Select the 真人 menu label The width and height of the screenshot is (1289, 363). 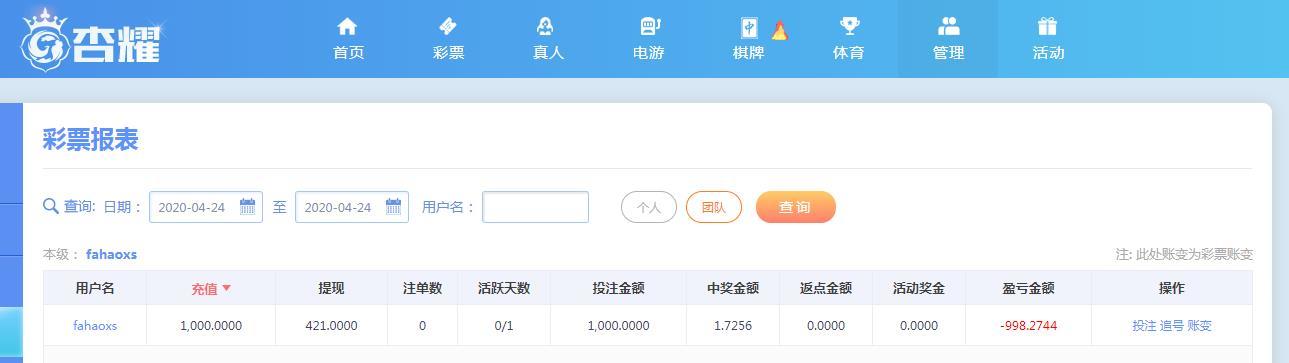click(x=548, y=53)
